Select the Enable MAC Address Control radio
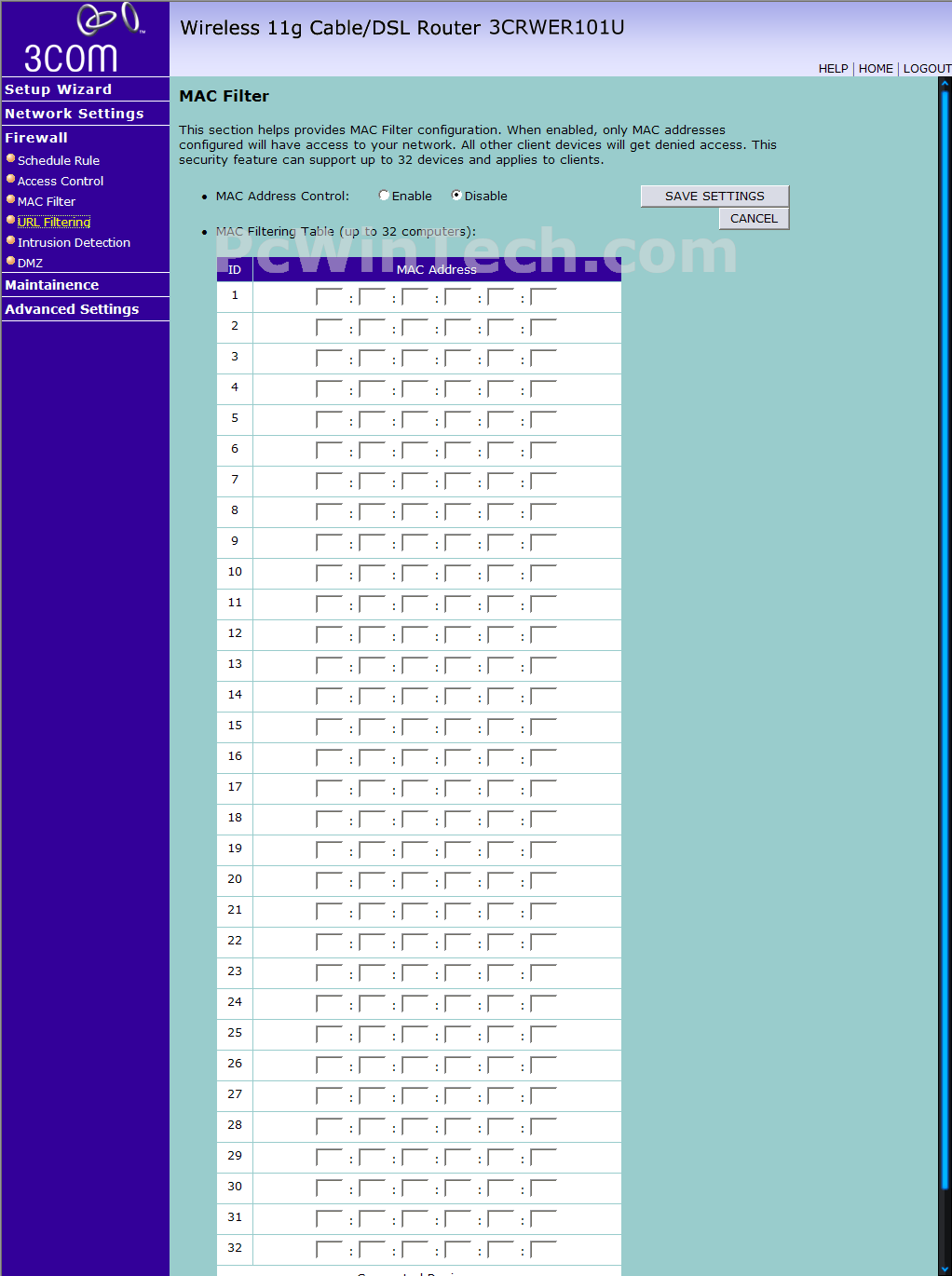The width and height of the screenshot is (952, 1276). coord(384,196)
